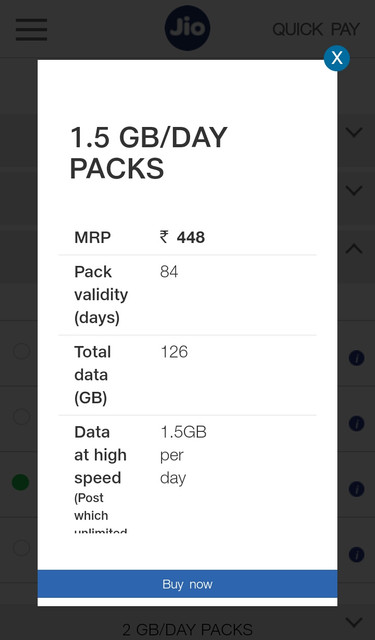Viewport: 375px width, 640px height.
Task: Expand the second collapsed packs section chevron
Action: [x=354, y=190]
